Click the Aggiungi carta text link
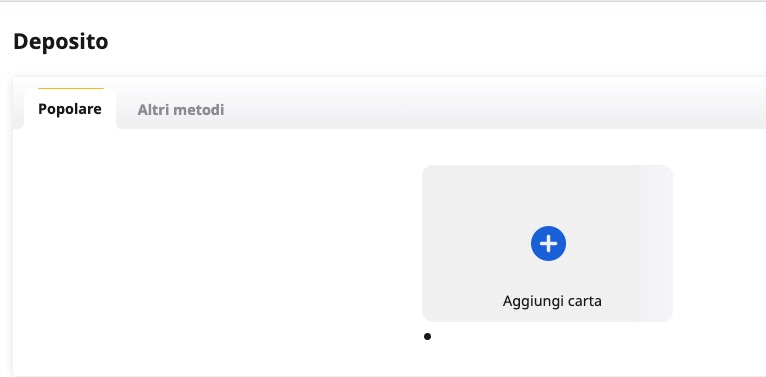 pyautogui.click(x=552, y=301)
